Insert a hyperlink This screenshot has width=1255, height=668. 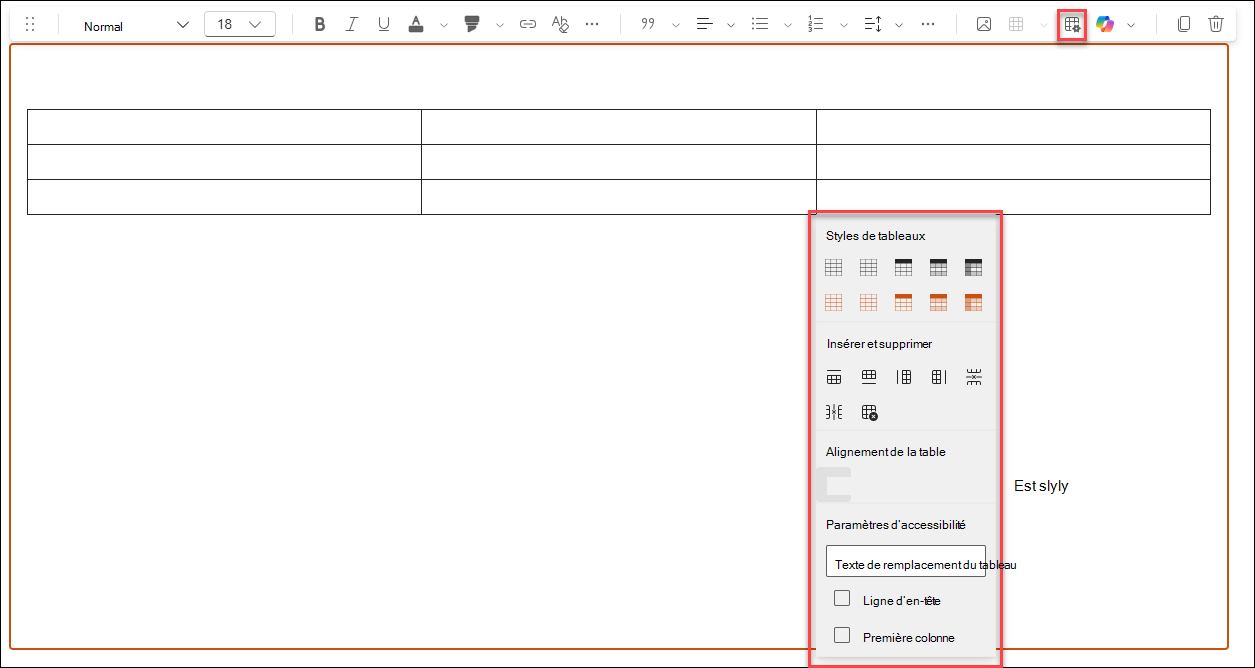coord(528,25)
